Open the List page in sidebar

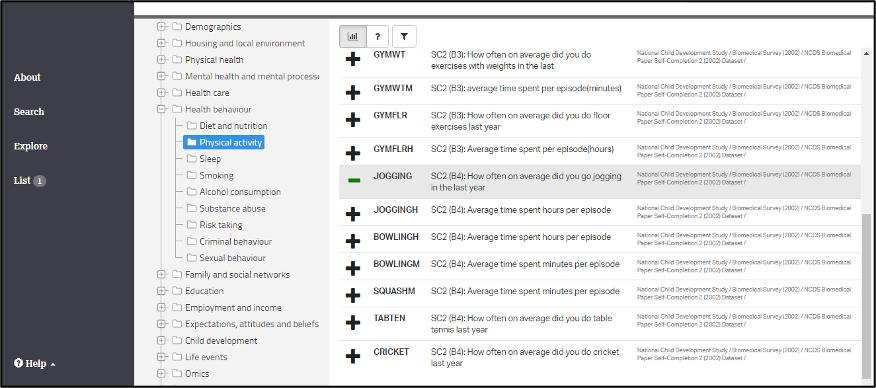[22, 181]
